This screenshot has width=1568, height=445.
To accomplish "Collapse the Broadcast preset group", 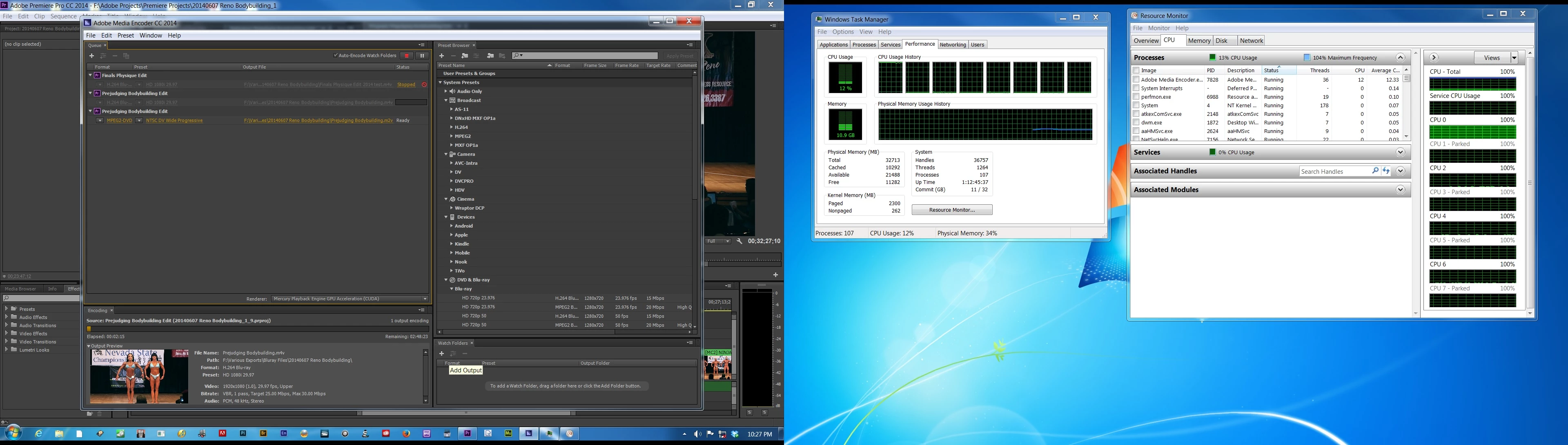I will (446, 100).
